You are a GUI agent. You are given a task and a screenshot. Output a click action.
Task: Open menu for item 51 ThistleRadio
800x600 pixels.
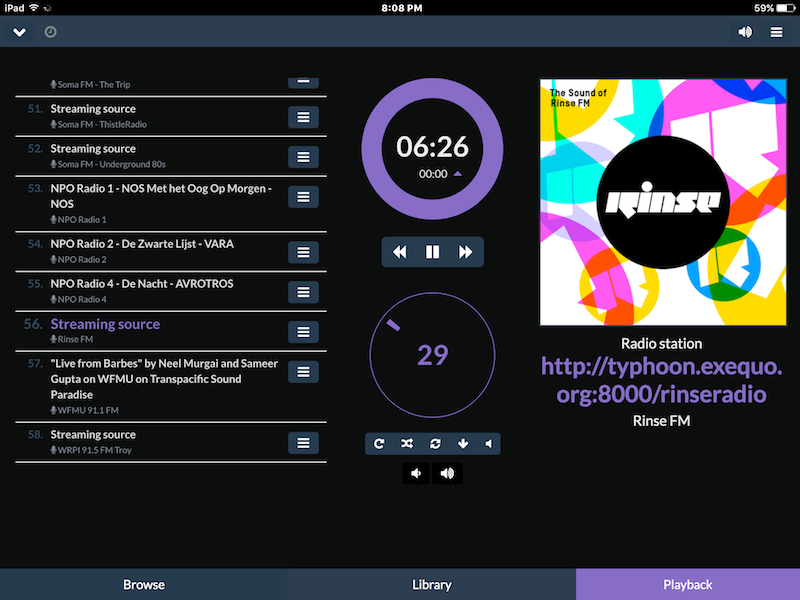pos(304,117)
